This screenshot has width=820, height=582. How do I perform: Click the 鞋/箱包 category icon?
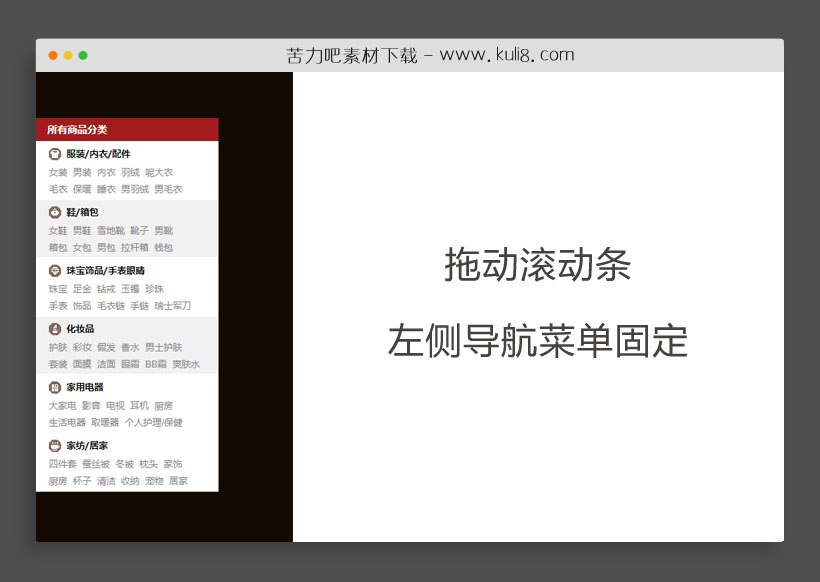pyautogui.click(x=55, y=213)
